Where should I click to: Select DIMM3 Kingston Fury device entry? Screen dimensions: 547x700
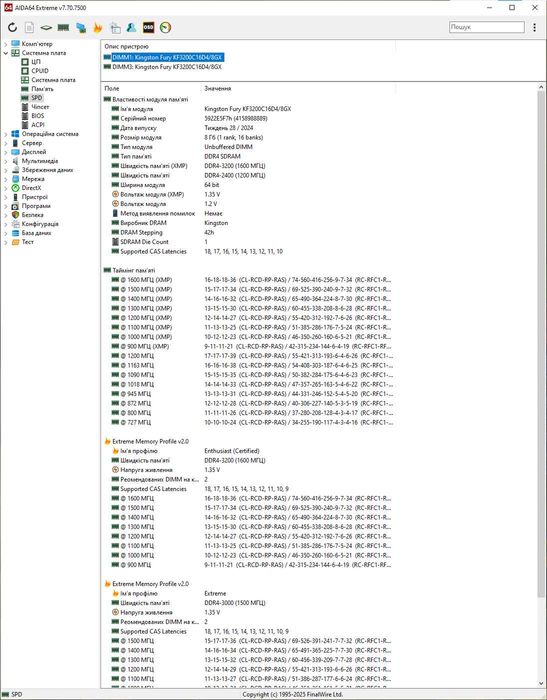pos(166,67)
